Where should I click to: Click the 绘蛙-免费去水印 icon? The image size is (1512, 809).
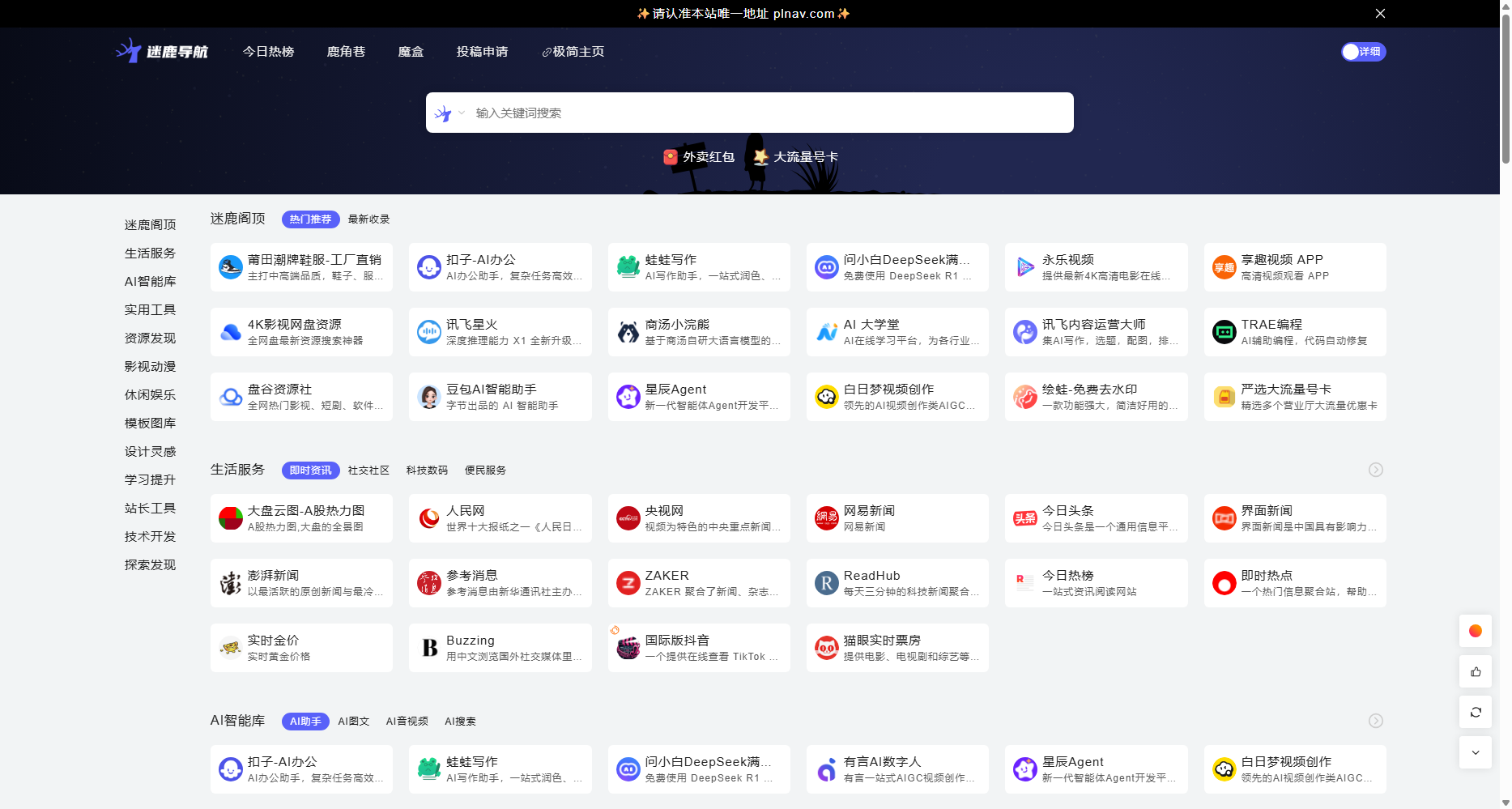click(x=1025, y=397)
